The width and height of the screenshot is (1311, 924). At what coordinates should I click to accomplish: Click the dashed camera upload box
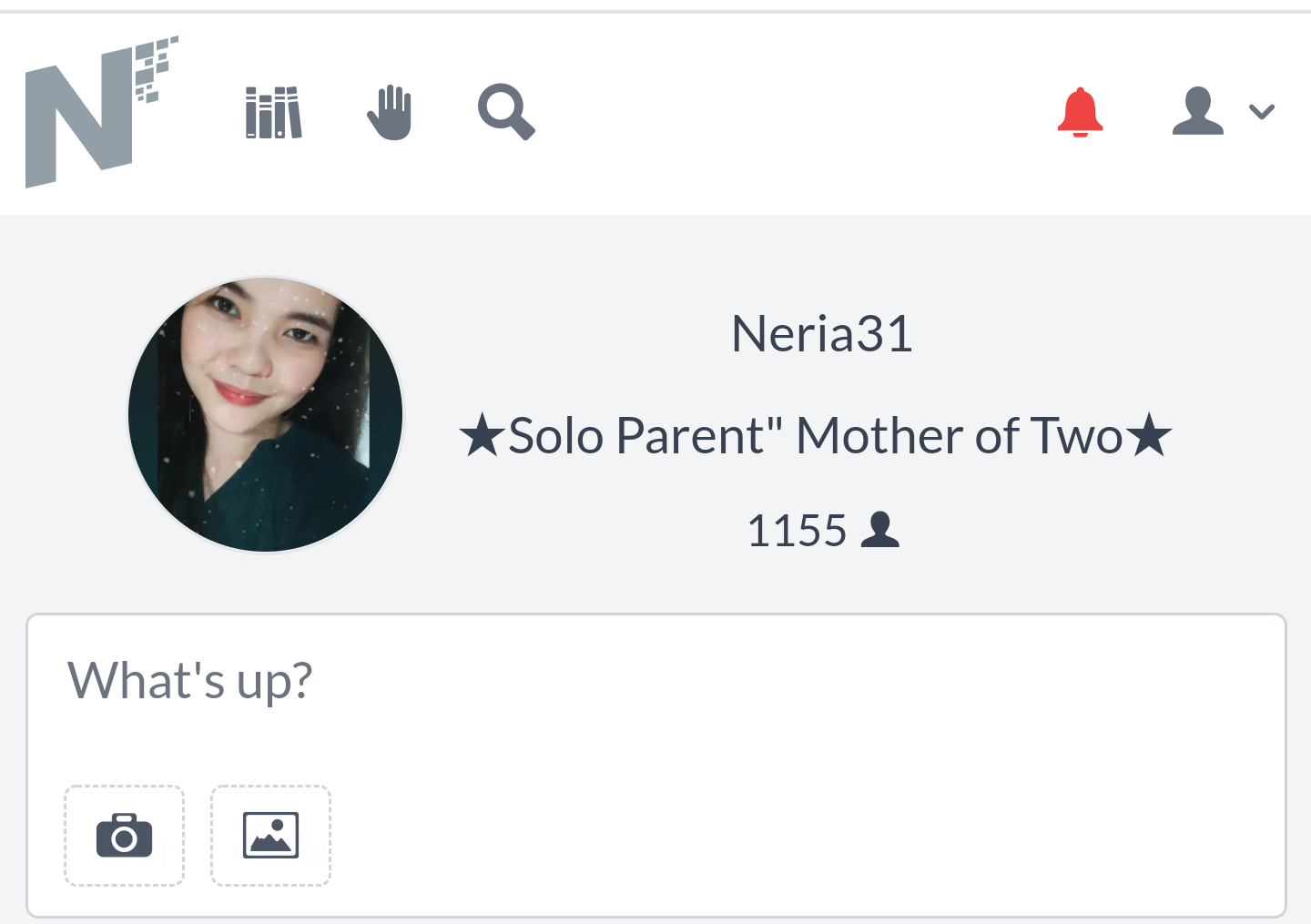tap(124, 835)
